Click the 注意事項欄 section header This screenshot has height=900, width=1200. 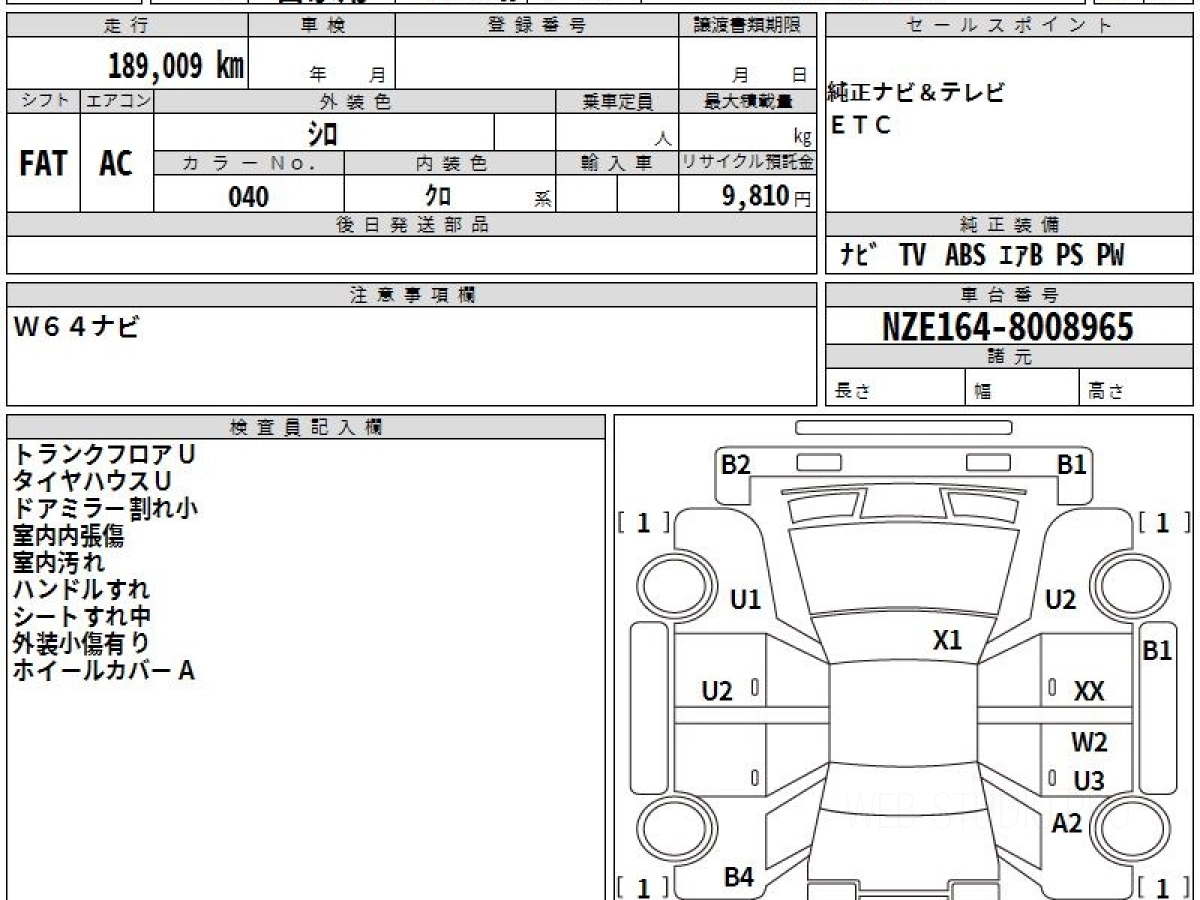pos(412,295)
